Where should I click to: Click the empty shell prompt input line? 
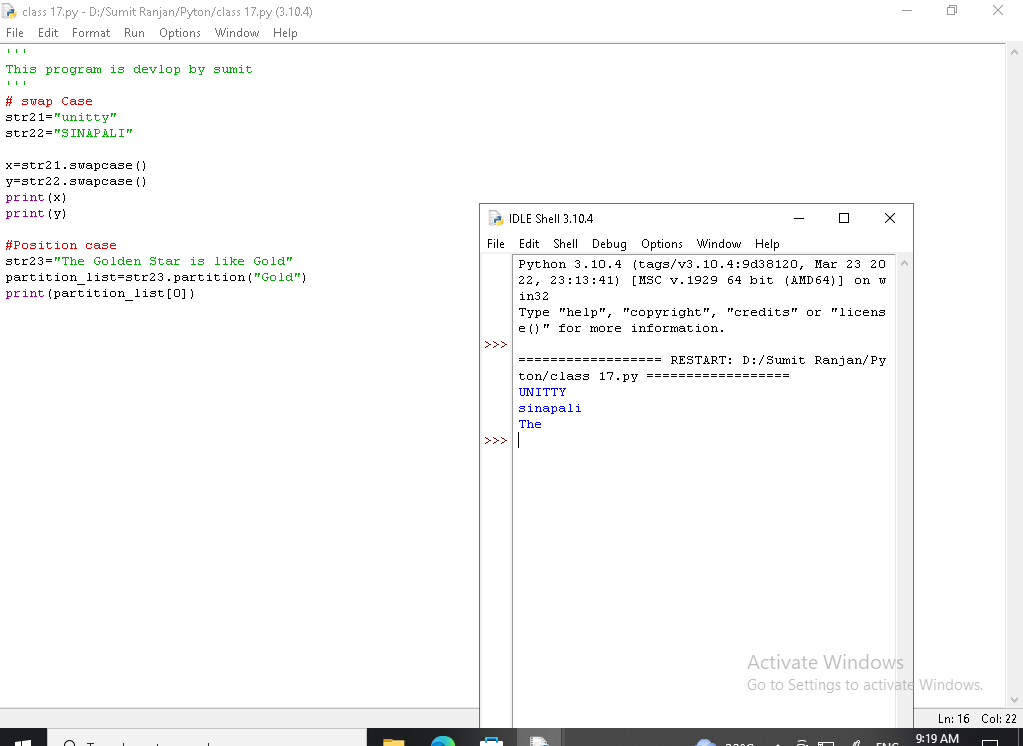tap(700, 441)
